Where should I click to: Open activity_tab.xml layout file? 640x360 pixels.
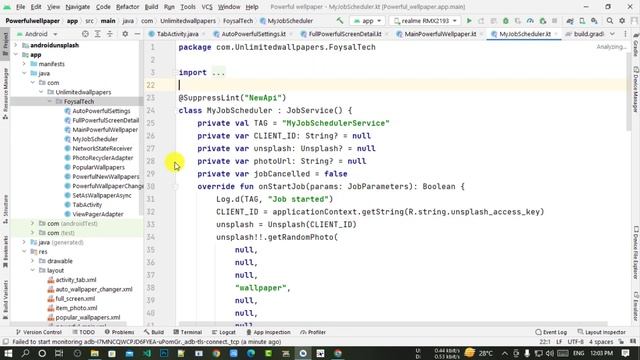76,280
